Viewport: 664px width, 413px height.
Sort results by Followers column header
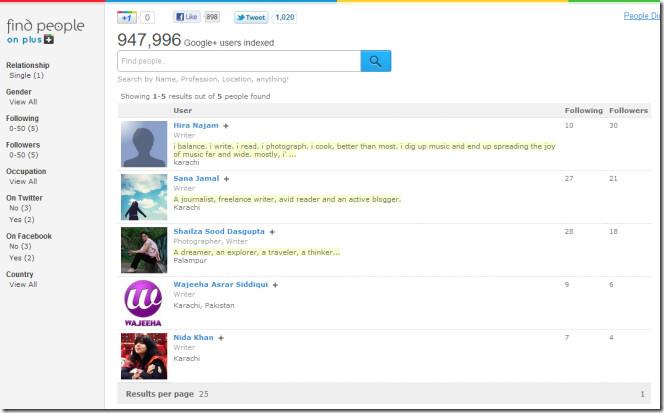pos(628,110)
